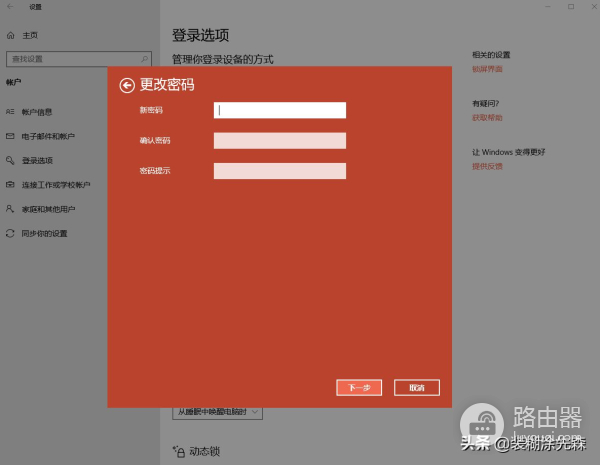Click the home icon beside 主页
This screenshot has width=600, height=465.
pyautogui.click(x=10, y=35)
